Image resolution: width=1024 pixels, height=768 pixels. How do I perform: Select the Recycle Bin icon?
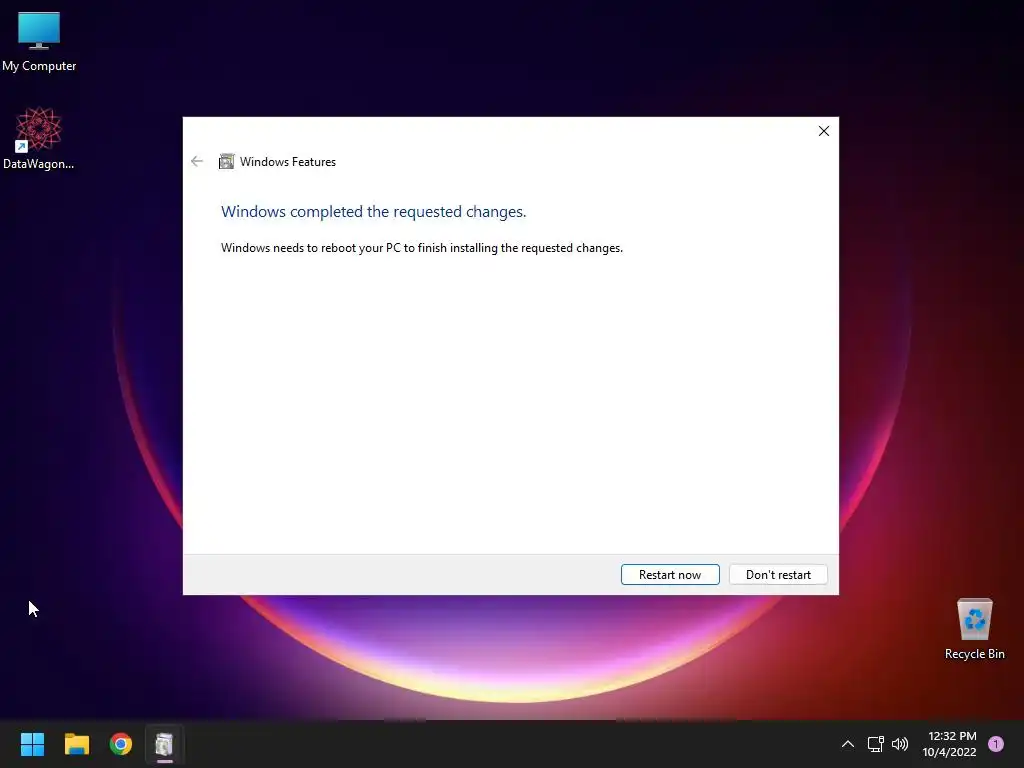click(x=974, y=629)
